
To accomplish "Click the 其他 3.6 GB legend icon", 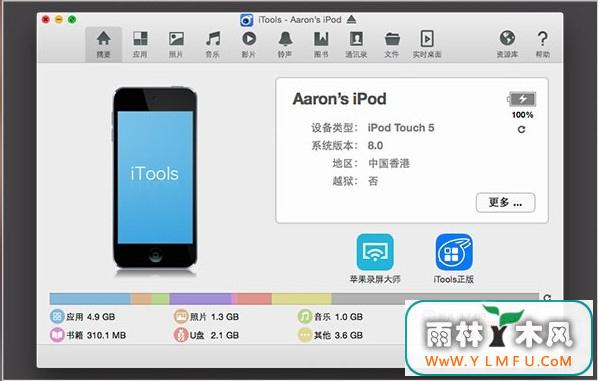I will point(305,335).
